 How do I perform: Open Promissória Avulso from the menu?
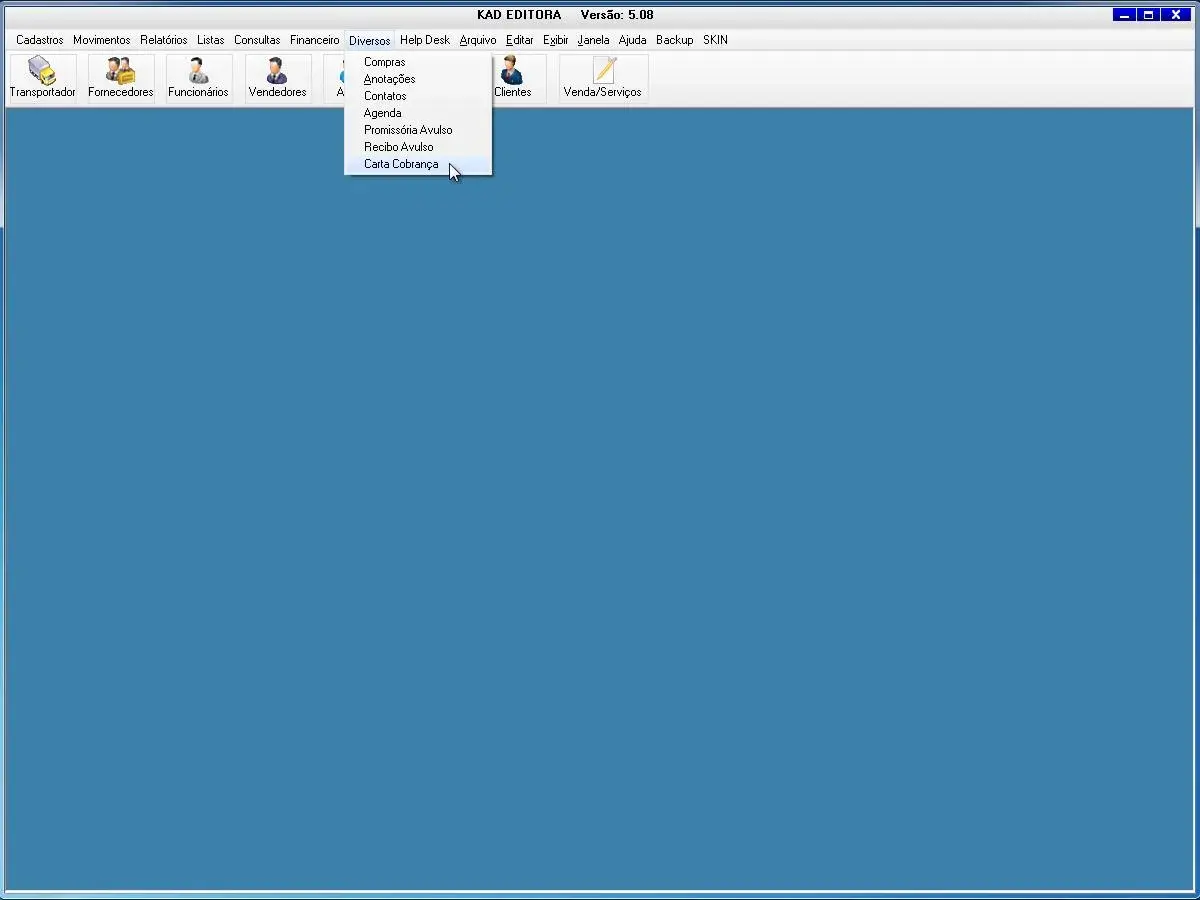408,130
